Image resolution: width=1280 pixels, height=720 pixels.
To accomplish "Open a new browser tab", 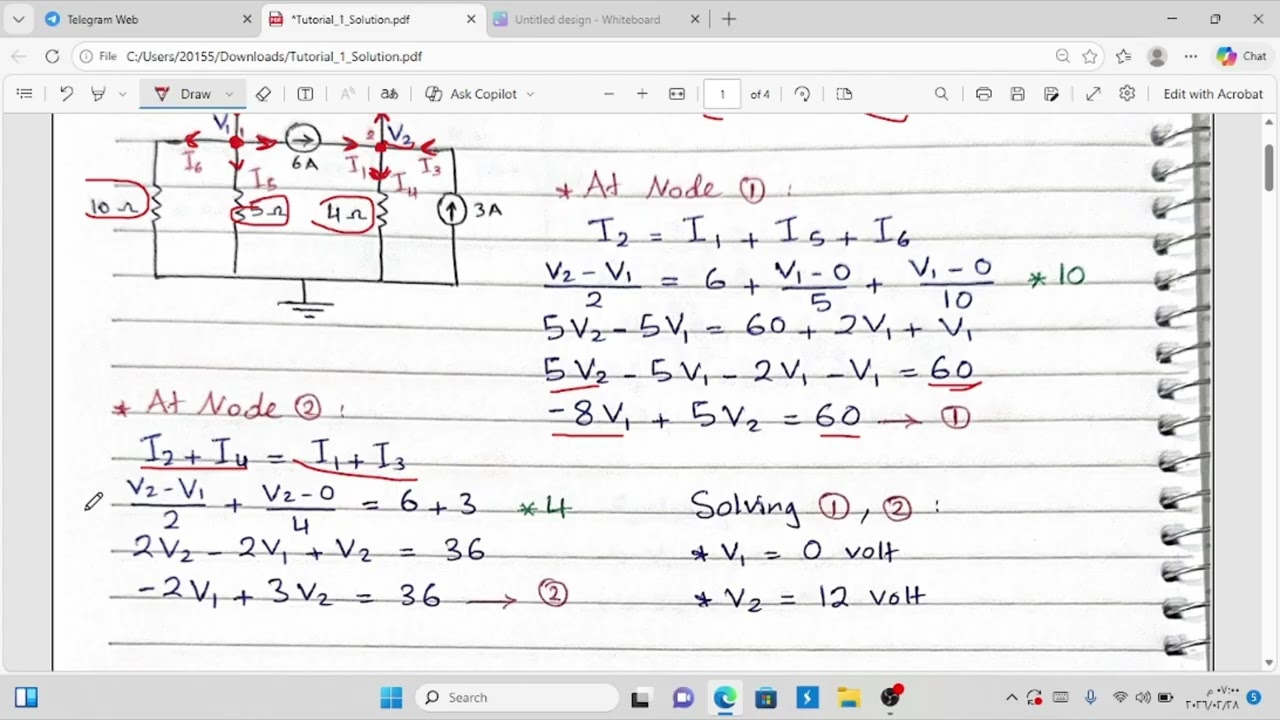I will coord(729,19).
